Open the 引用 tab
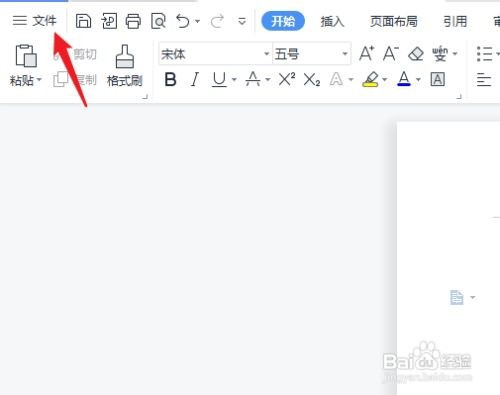Screen dimensions: 500x395 (x=455, y=22)
